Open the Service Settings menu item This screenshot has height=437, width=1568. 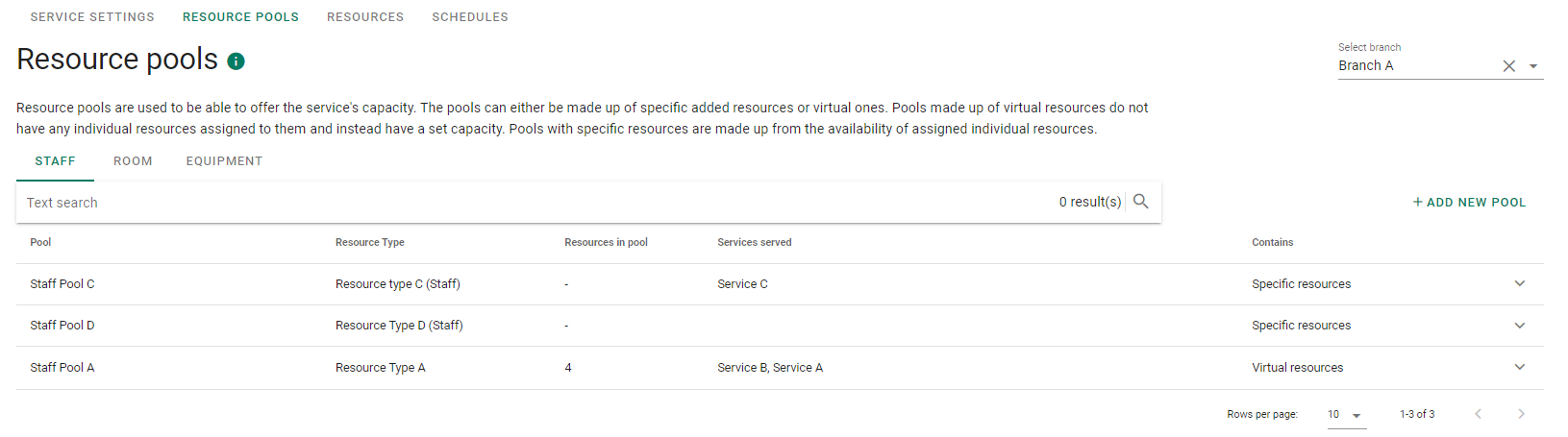(x=92, y=17)
